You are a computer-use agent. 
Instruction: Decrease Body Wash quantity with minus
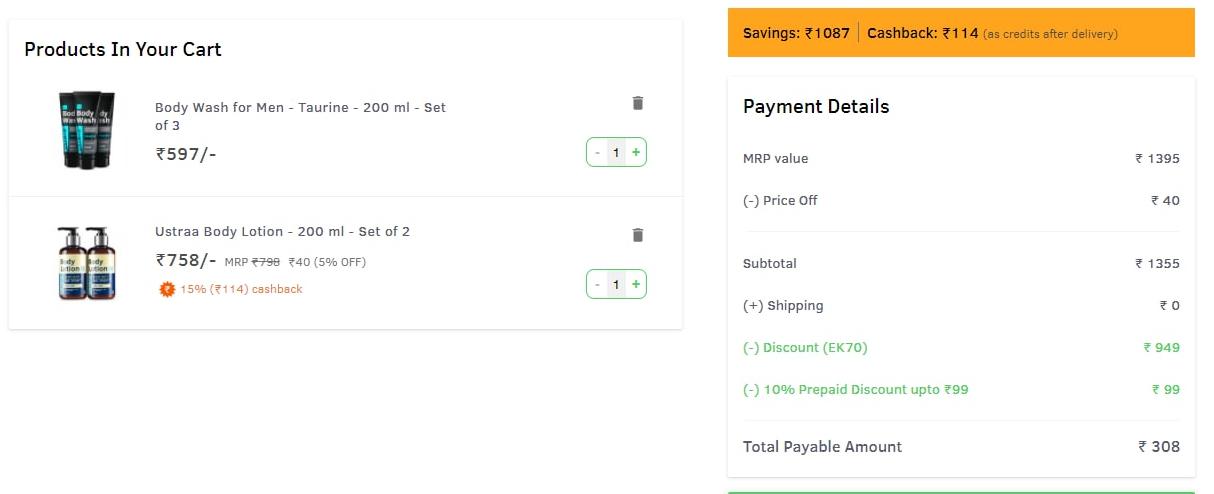pos(597,152)
